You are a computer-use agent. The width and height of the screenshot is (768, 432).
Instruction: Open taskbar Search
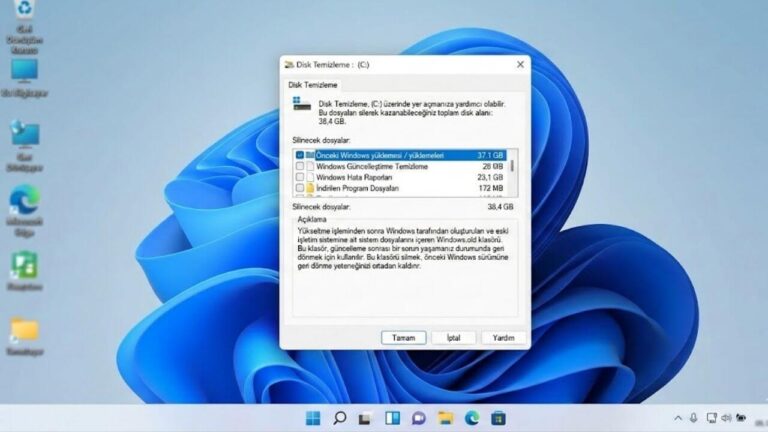[x=339, y=418]
